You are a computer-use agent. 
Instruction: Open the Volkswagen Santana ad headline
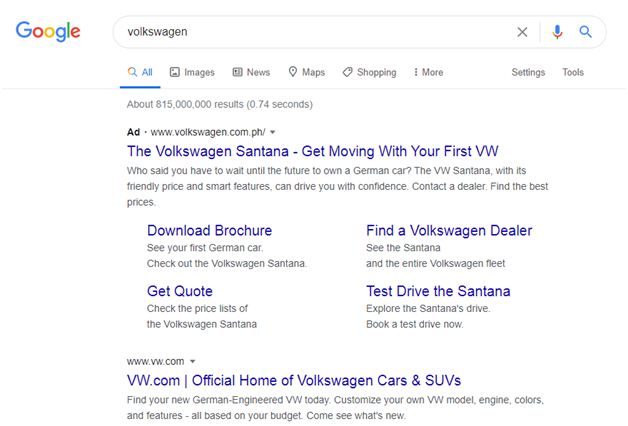pyautogui.click(x=312, y=152)
